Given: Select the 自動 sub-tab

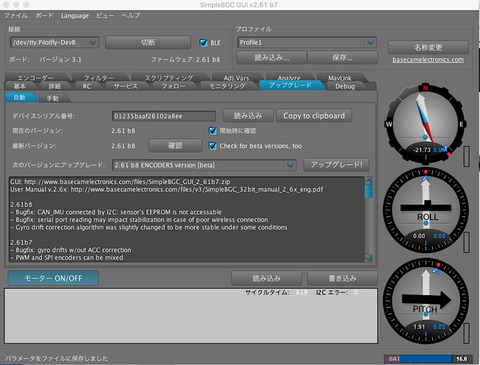Looking at the screenshot, I should (20, 97).
